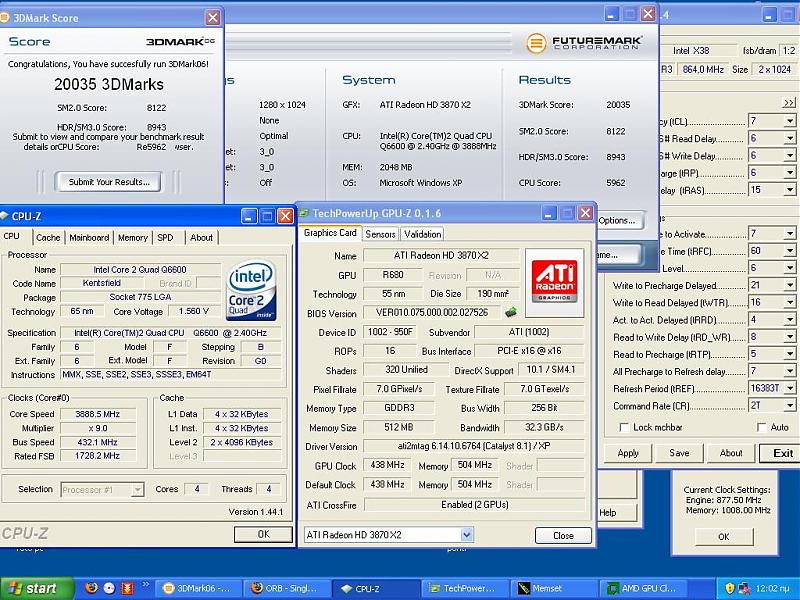Open the CPU-Z Mainboard tab
800x600 pixels.
pos(89,237)
